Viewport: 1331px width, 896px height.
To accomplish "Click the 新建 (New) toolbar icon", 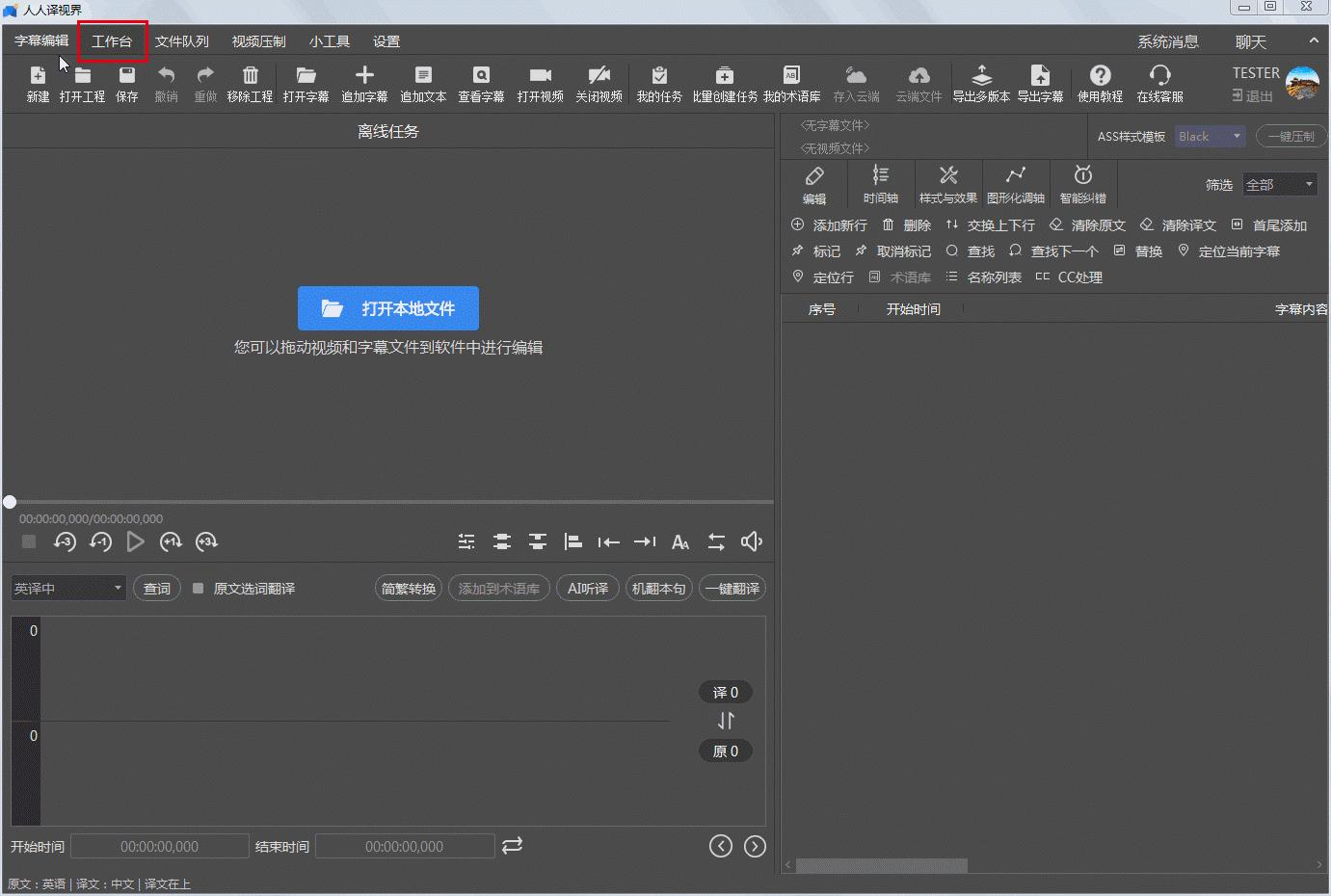I will tap(38, 76).
